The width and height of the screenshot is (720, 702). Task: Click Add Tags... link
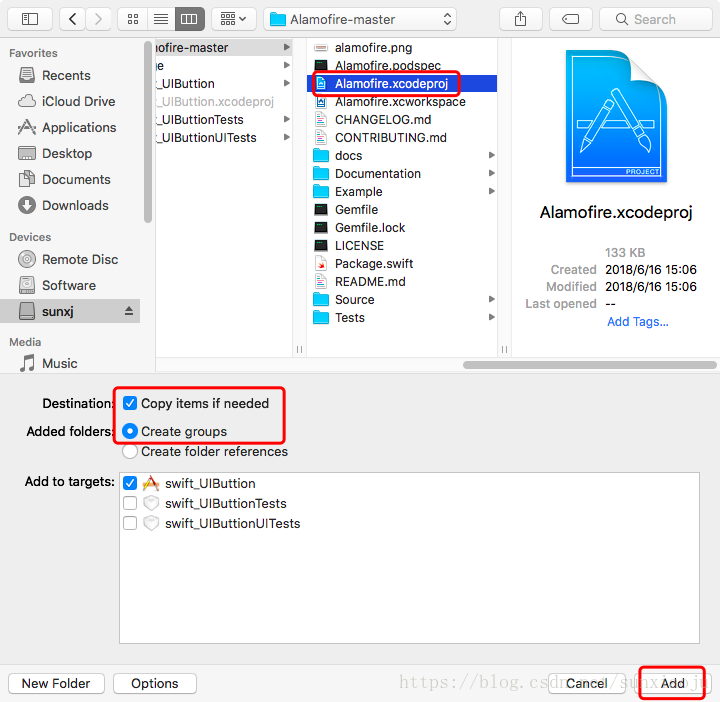click(638, 322)
